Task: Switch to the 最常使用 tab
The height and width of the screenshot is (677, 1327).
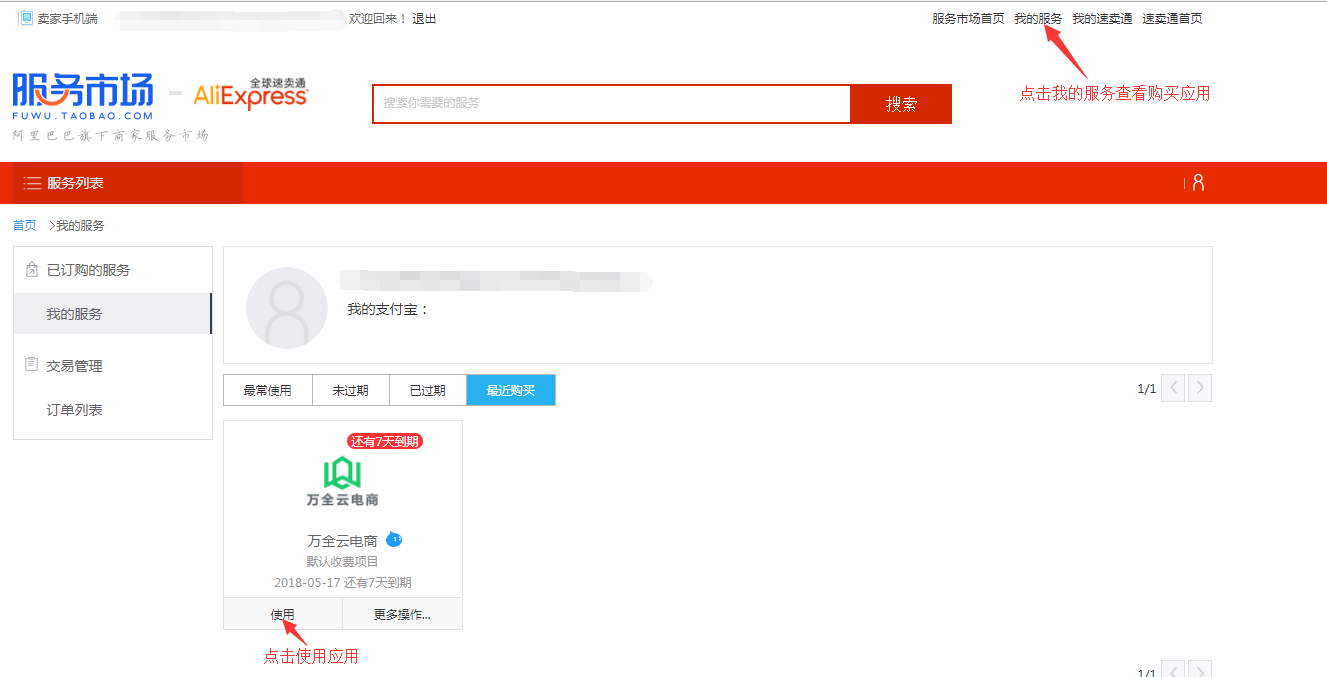Action: point(268,390)
